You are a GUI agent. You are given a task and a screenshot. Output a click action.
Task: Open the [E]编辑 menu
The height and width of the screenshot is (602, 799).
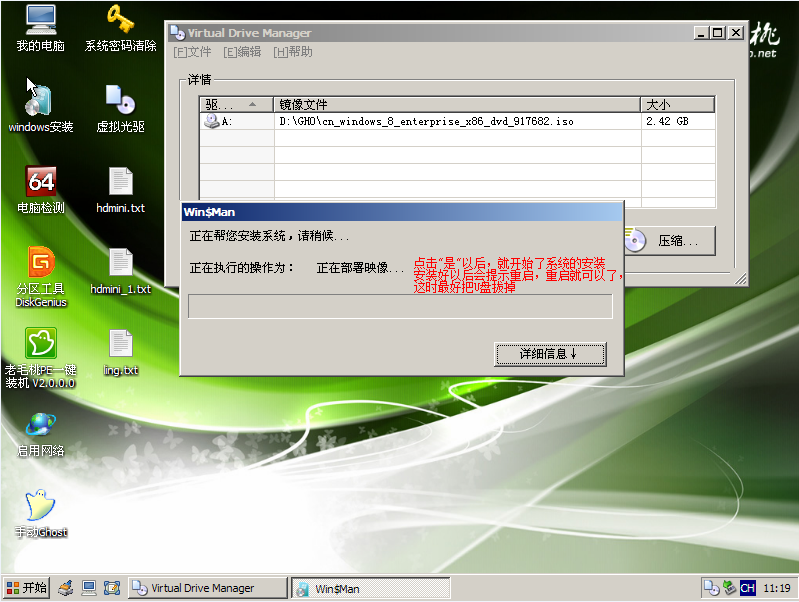(242, 52)
